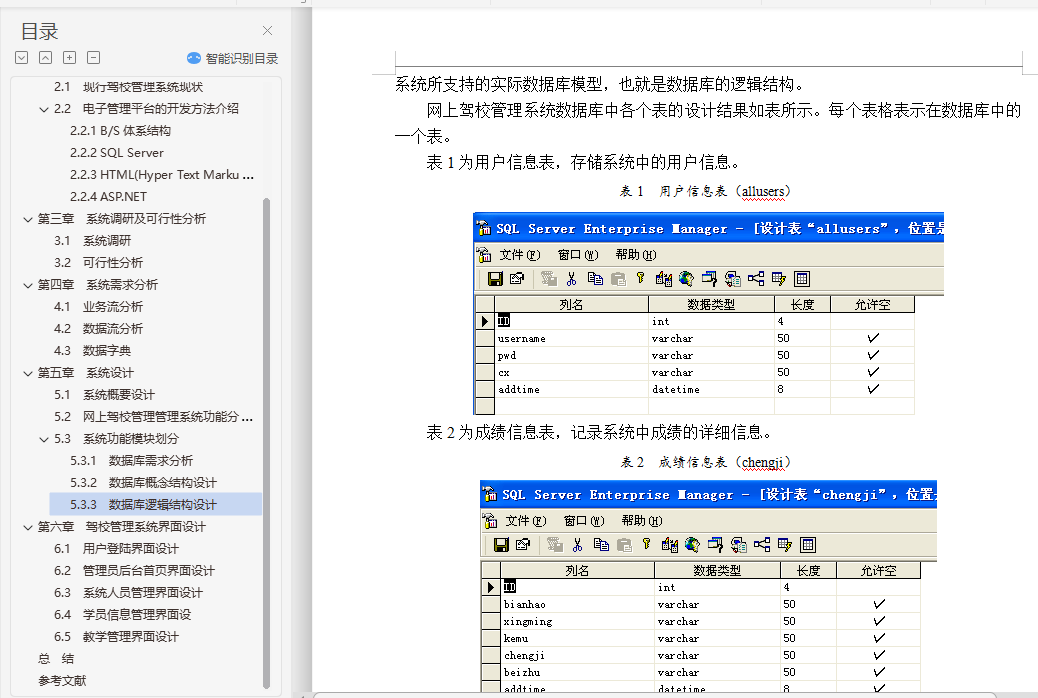Click the collapse-all up-arrow icon in 目录 pane
Screen dimensions: 1038x698
click(x=46, y=58)
